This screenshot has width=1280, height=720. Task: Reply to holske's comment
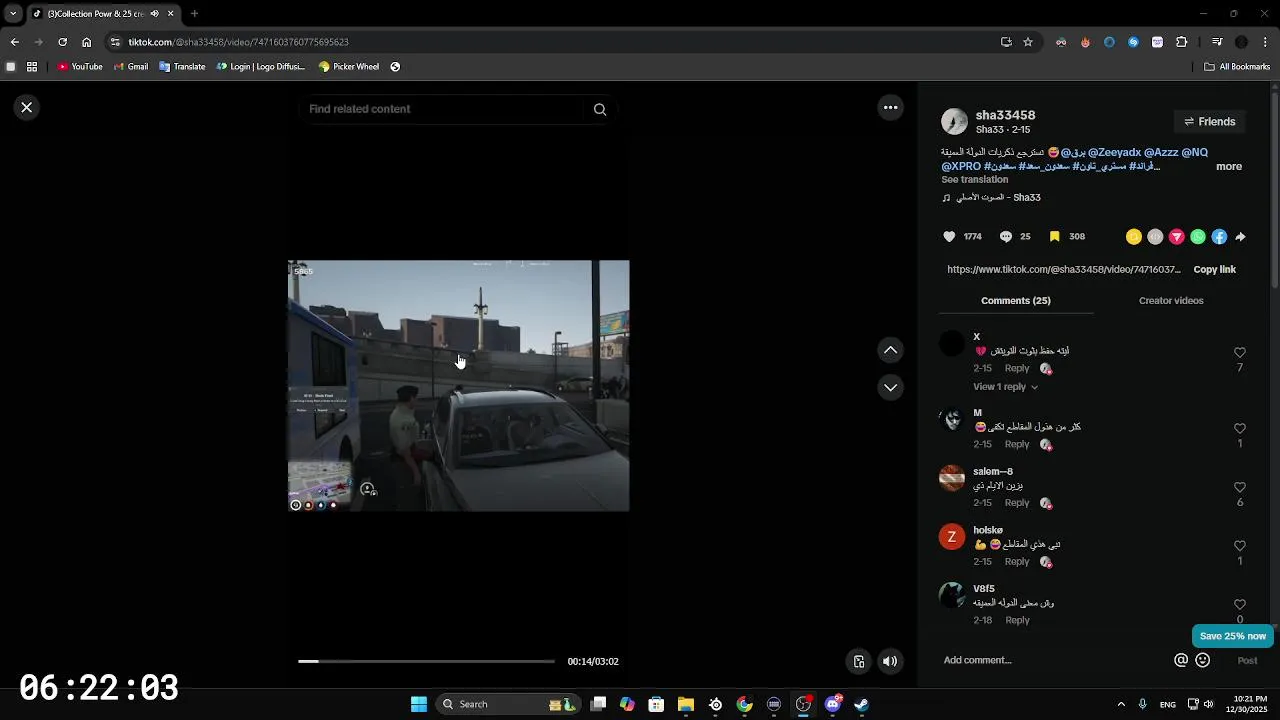tap(1017, 562)
